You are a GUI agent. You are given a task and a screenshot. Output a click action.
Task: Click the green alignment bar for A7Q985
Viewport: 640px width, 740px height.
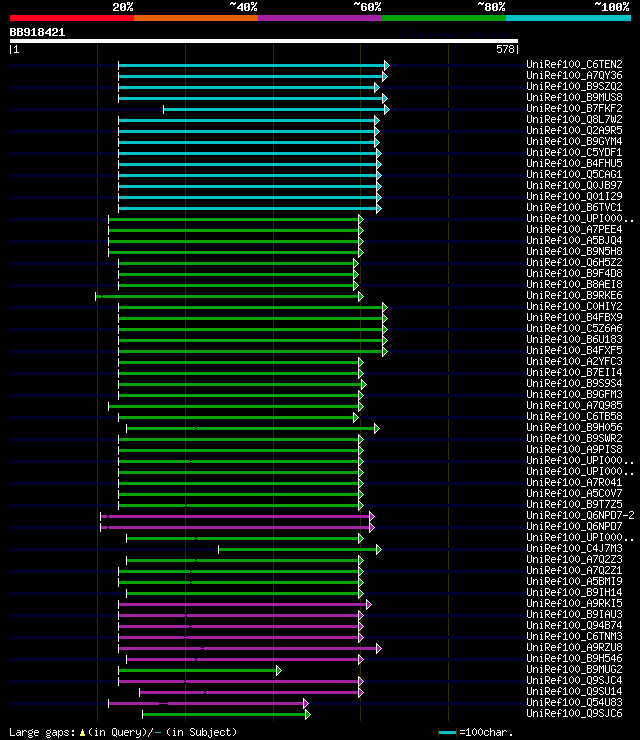(x=234, y=406)
